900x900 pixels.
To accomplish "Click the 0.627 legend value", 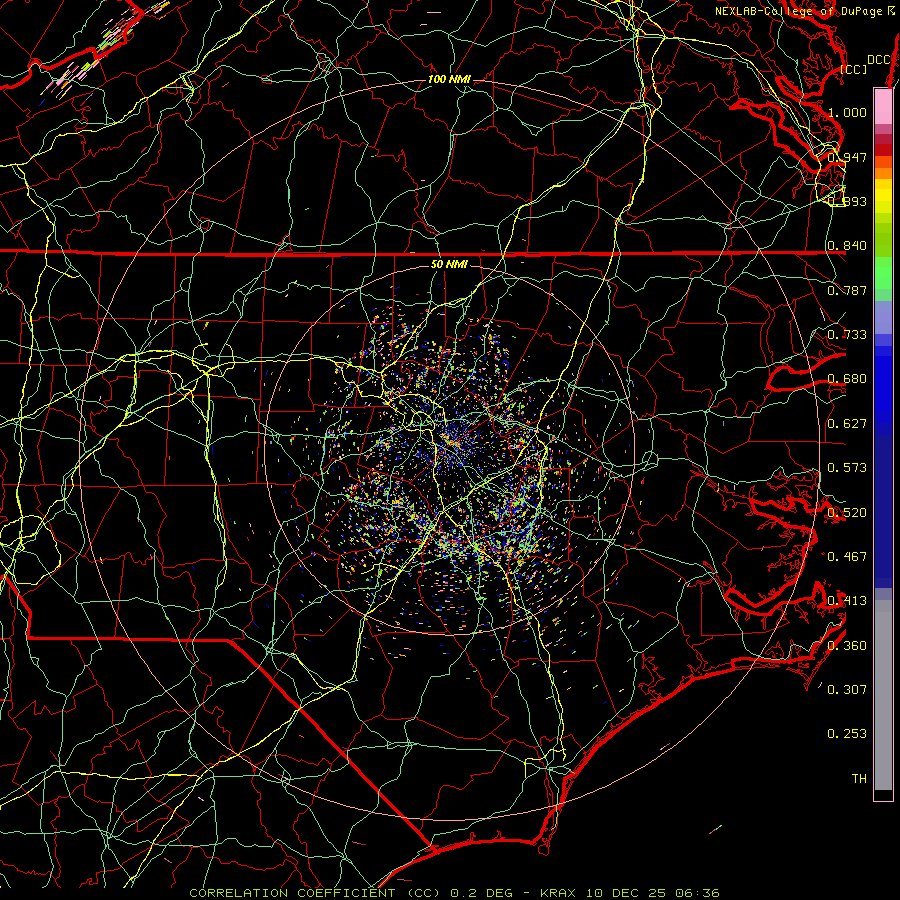I will [847, 424].
